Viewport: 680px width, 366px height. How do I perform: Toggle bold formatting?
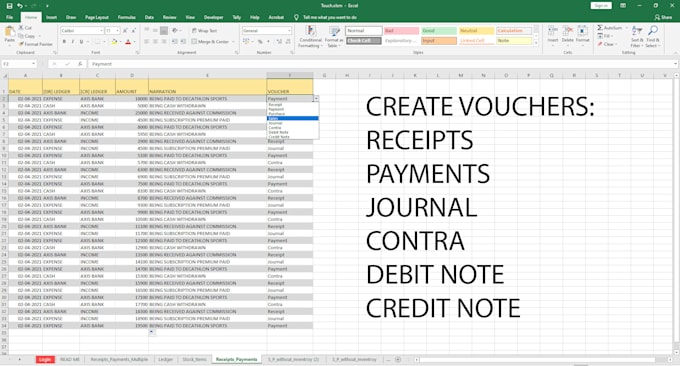pos(64,42)
